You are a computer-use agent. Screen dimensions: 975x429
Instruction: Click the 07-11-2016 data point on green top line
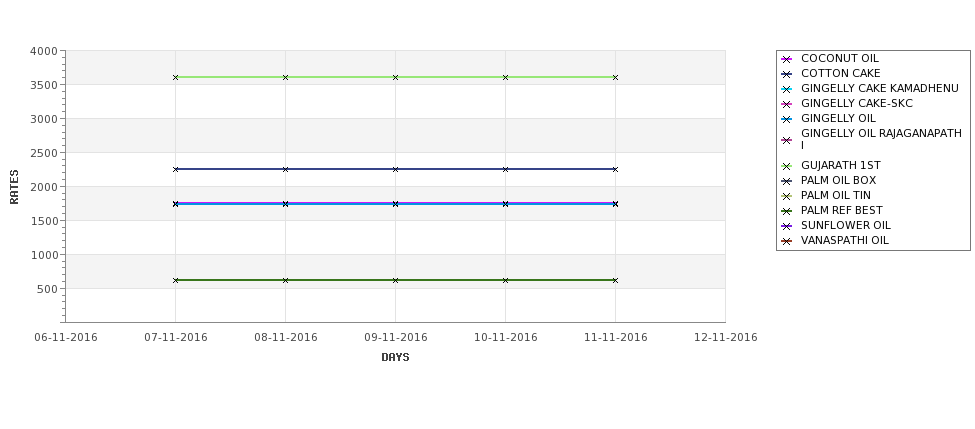(x=175, y=77)
